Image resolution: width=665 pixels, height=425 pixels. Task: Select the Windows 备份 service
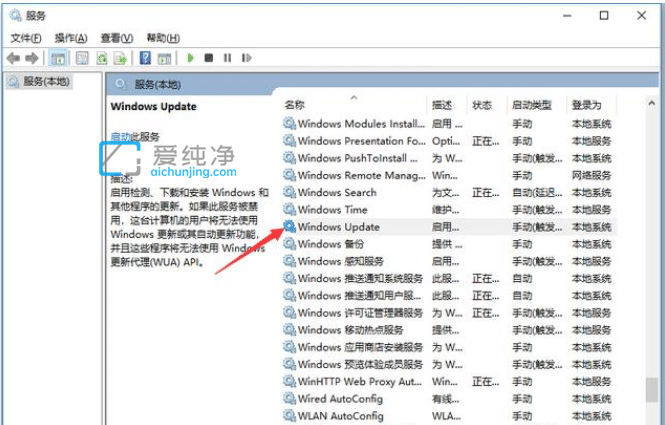click(x=448, y=244)
